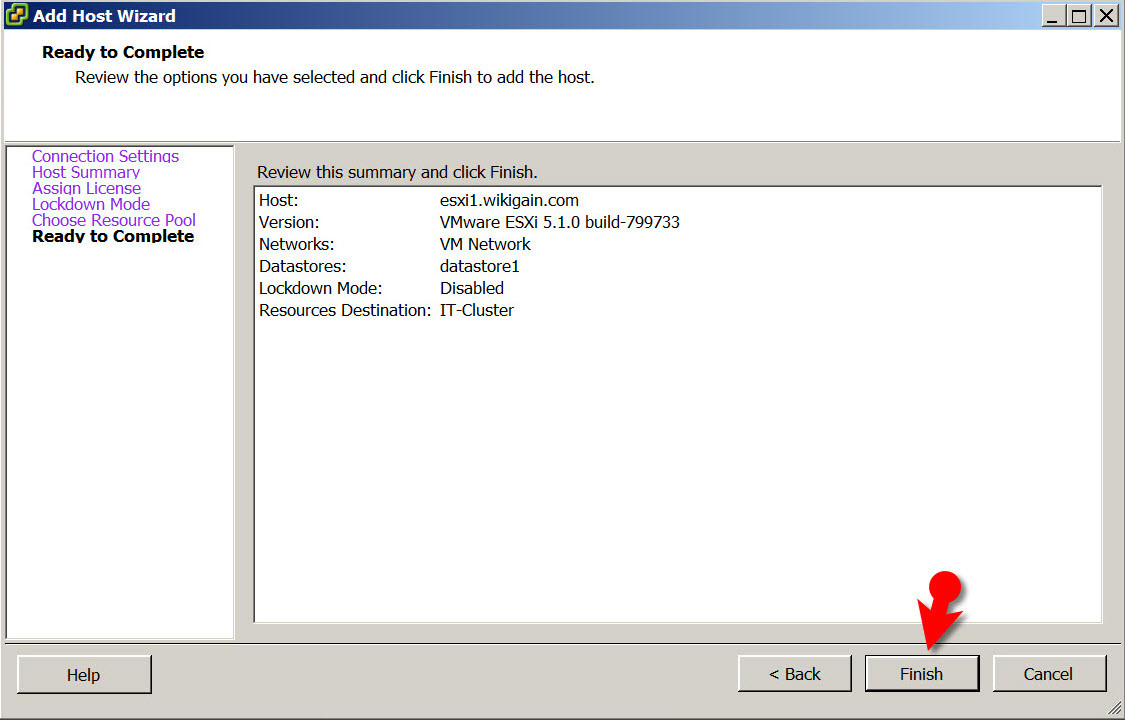Go back with the < Back button
The image size is (1125, 720).
tap(795, 674)
